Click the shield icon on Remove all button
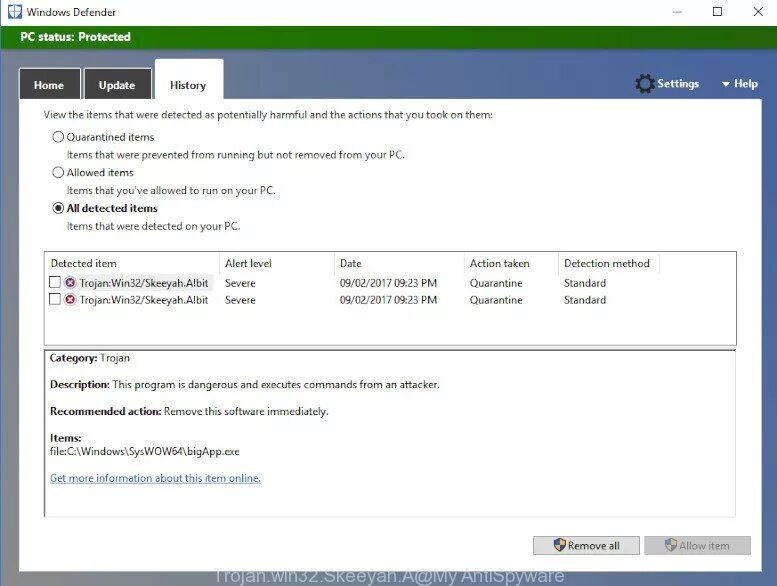777x586 pixels. click(x=559, y=545)
